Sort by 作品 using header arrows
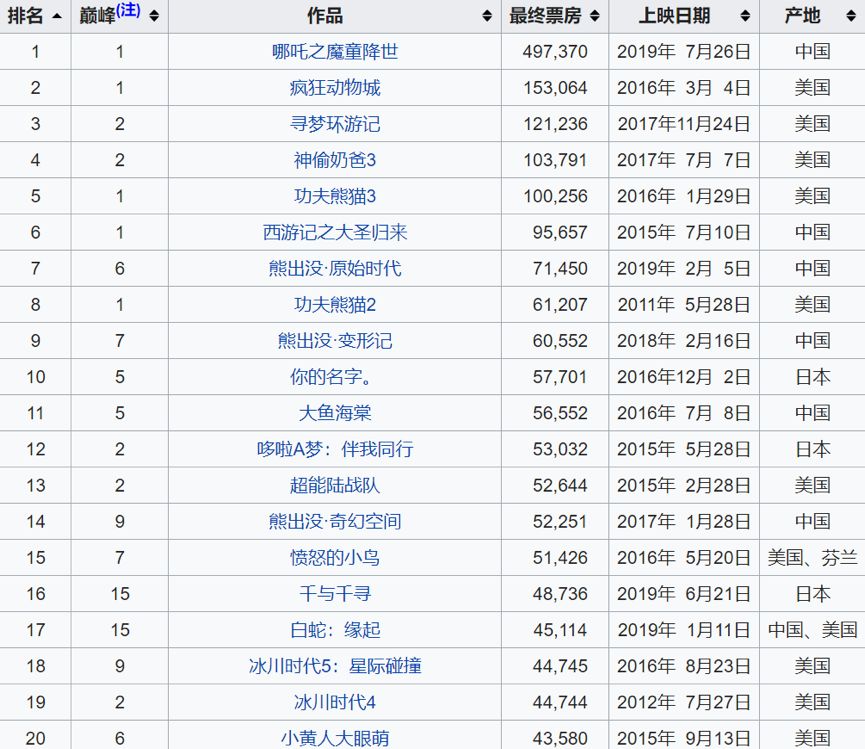Image resolution: width=865 pixels, height=749 pixels. [x=487, y=16]
